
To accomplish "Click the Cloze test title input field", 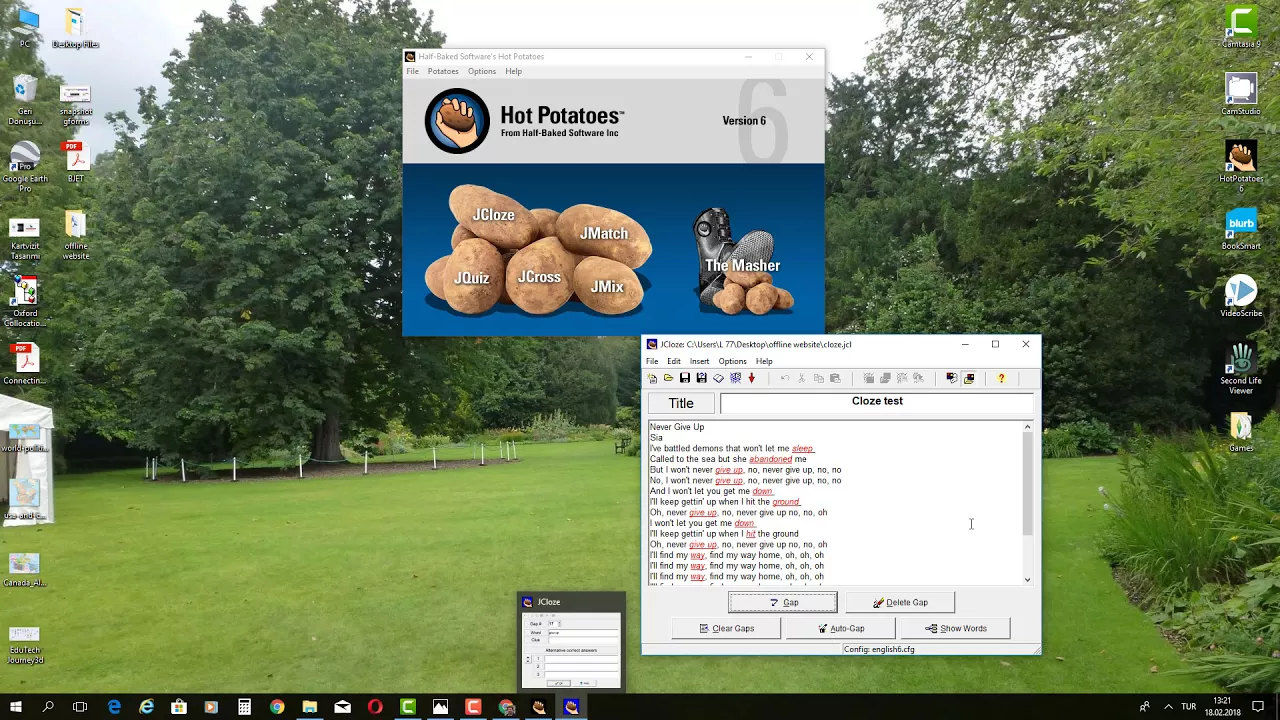I will 877,402.
